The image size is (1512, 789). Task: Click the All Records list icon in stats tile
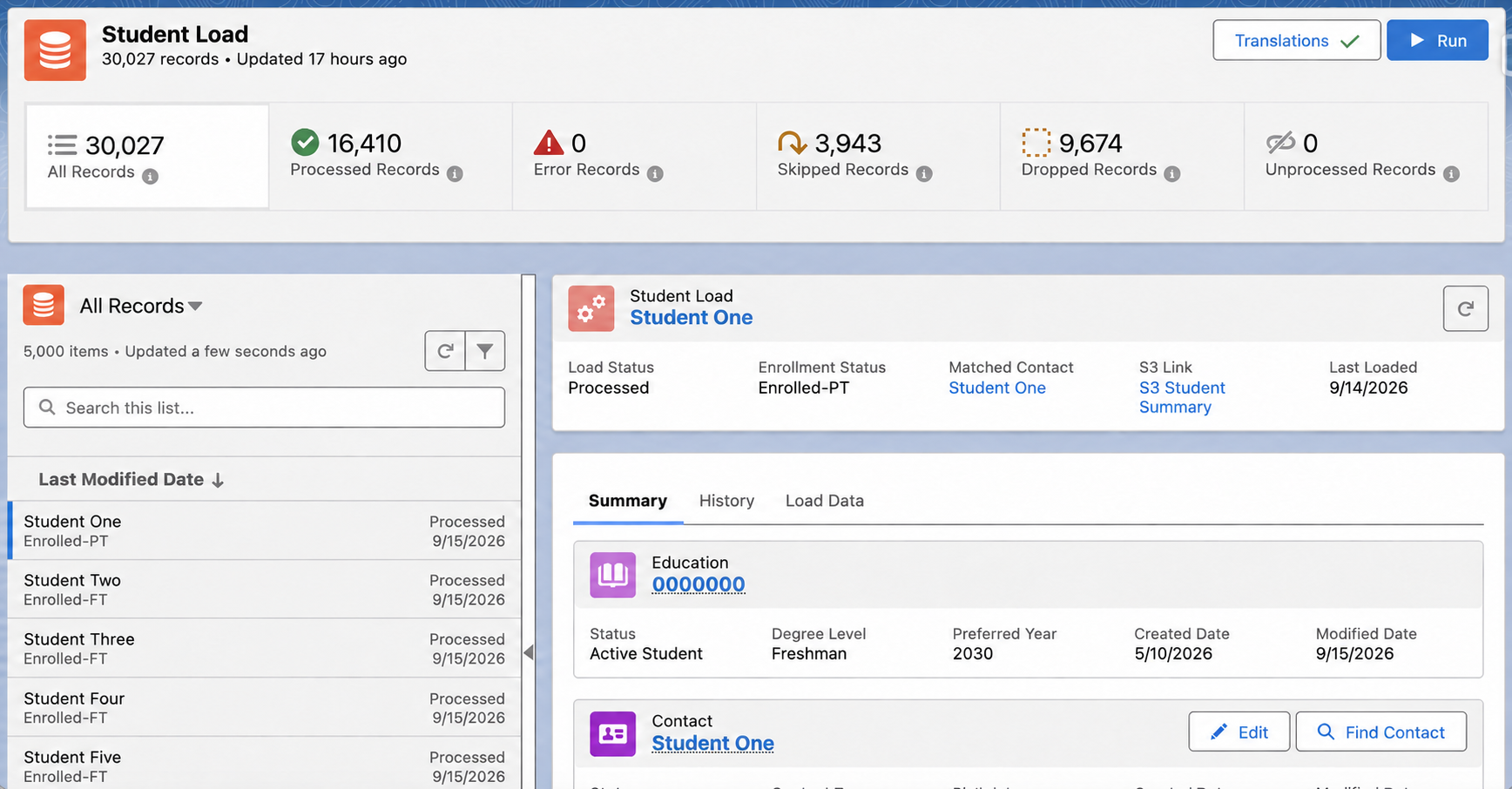(63, 145)
